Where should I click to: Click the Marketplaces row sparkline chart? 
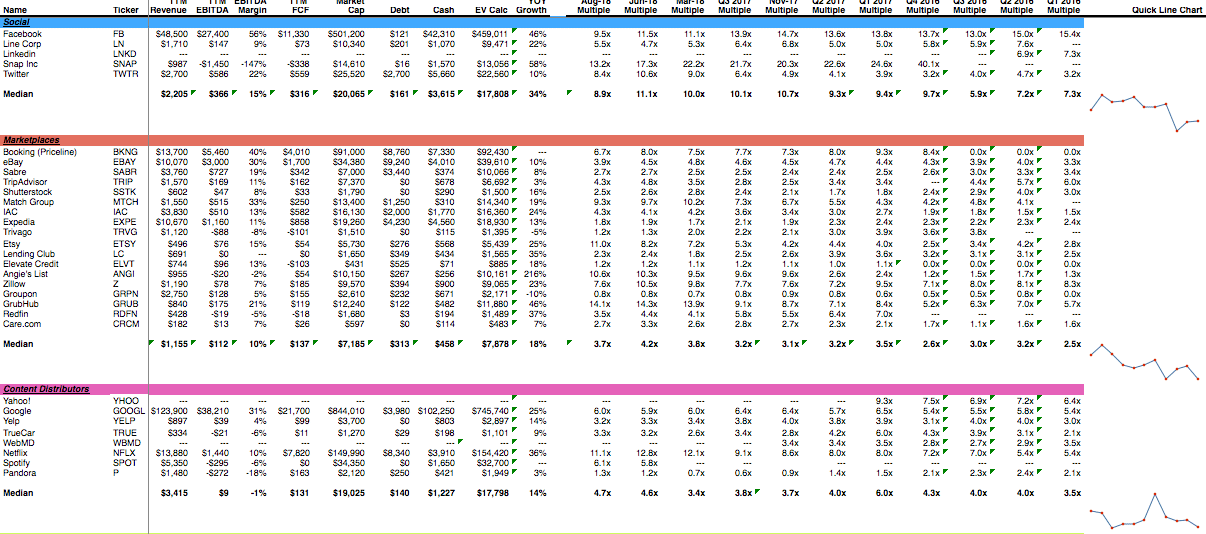tap(1144, 364)
